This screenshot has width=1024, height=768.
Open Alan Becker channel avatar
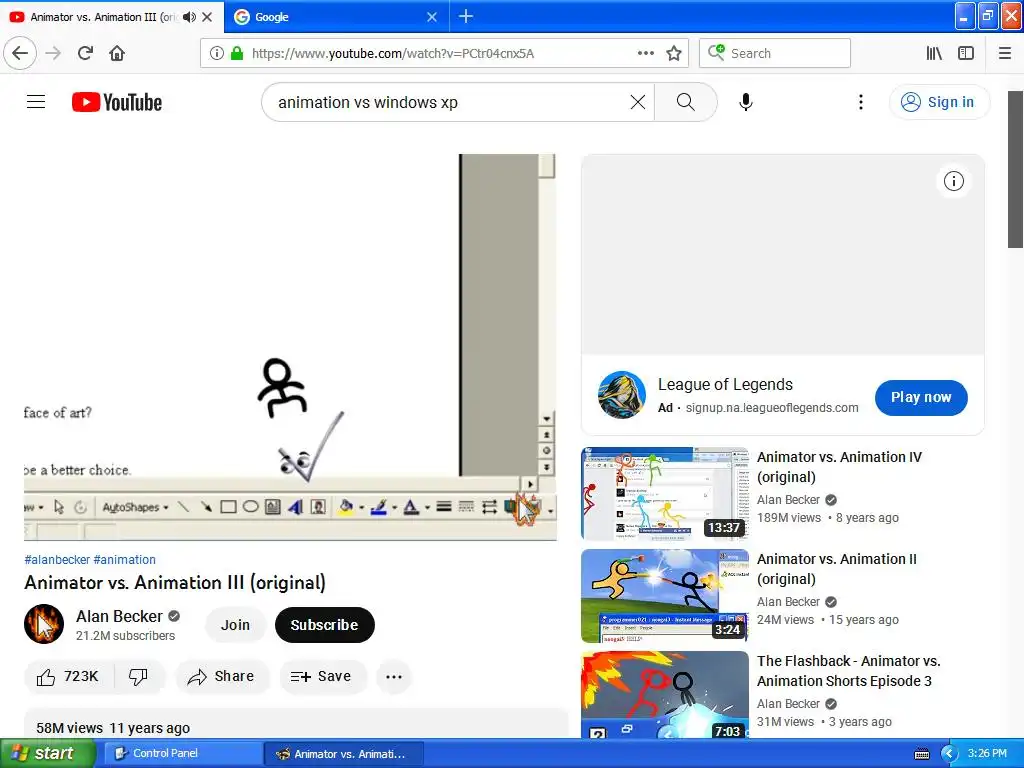[x=44, y=624]
